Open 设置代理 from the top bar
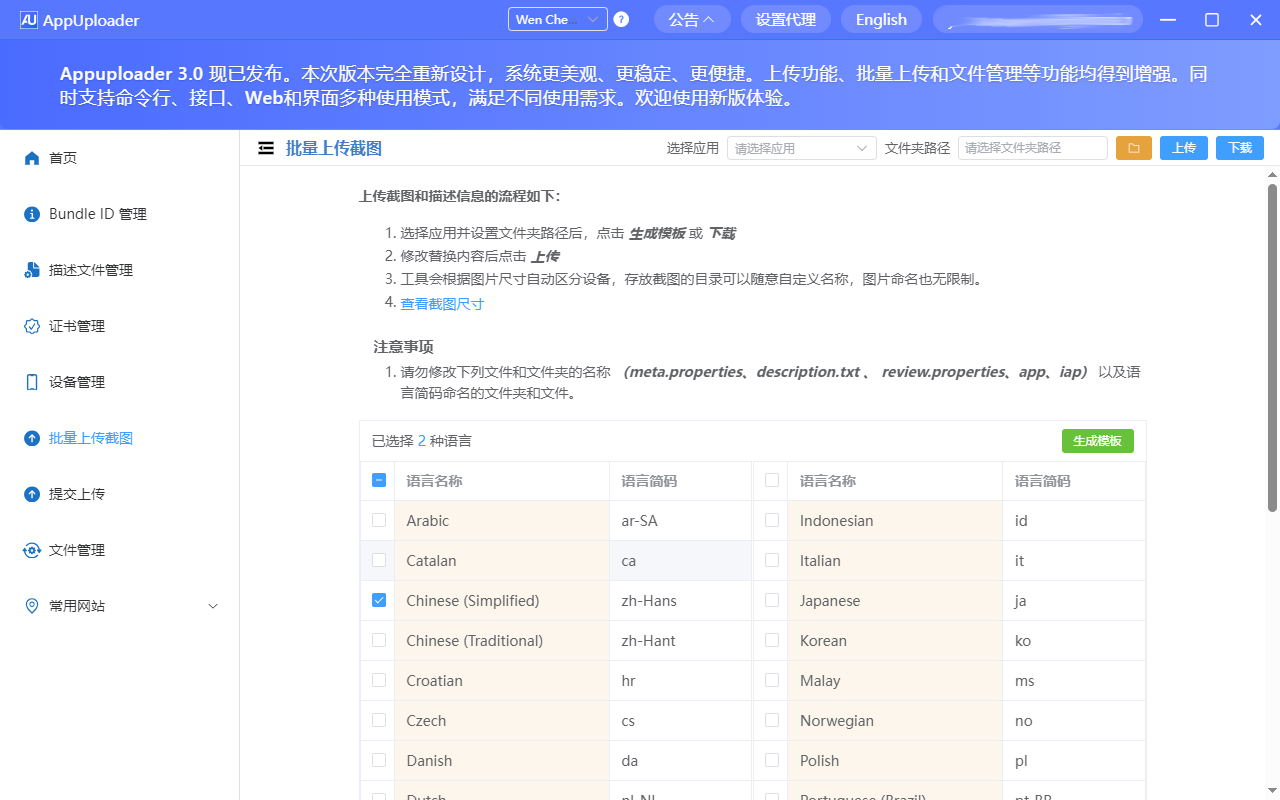 785,19
